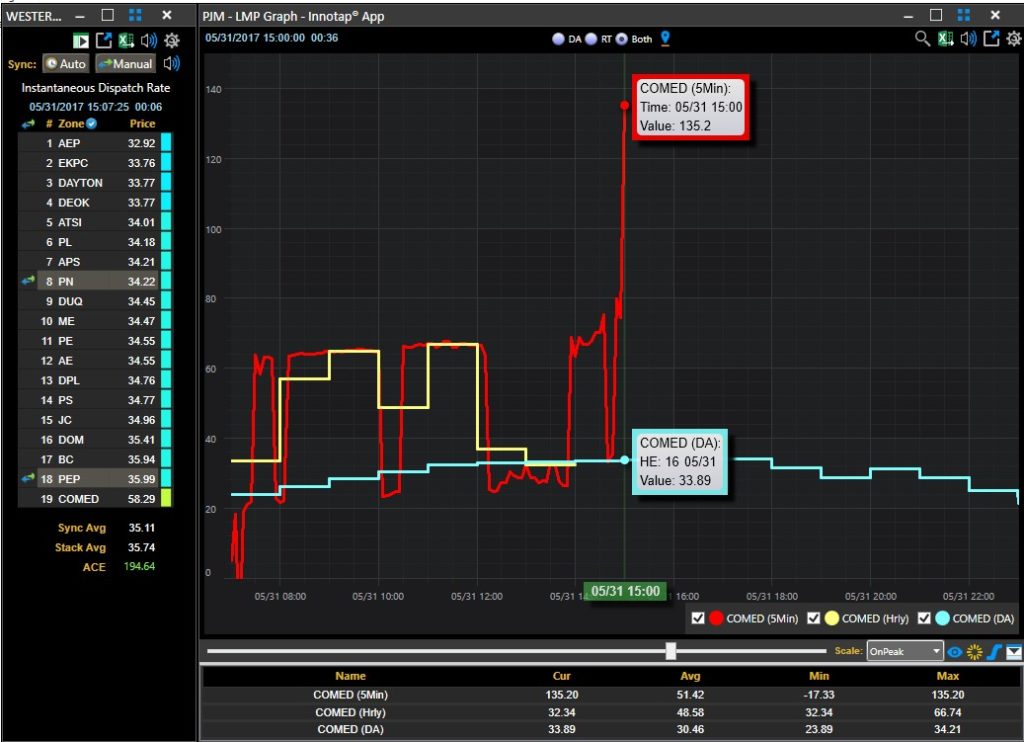Image resolution: width=1024 pixels, height=742 pixels.
Task: Collapse the statistics table with the panel arrow icon
Action: click(1014, 651)
